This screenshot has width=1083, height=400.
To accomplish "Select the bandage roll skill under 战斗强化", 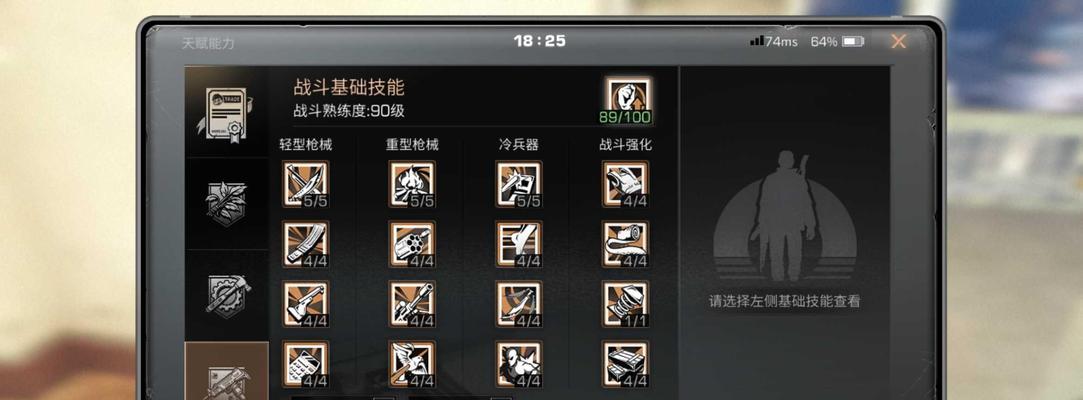I will tap(625, 244).
